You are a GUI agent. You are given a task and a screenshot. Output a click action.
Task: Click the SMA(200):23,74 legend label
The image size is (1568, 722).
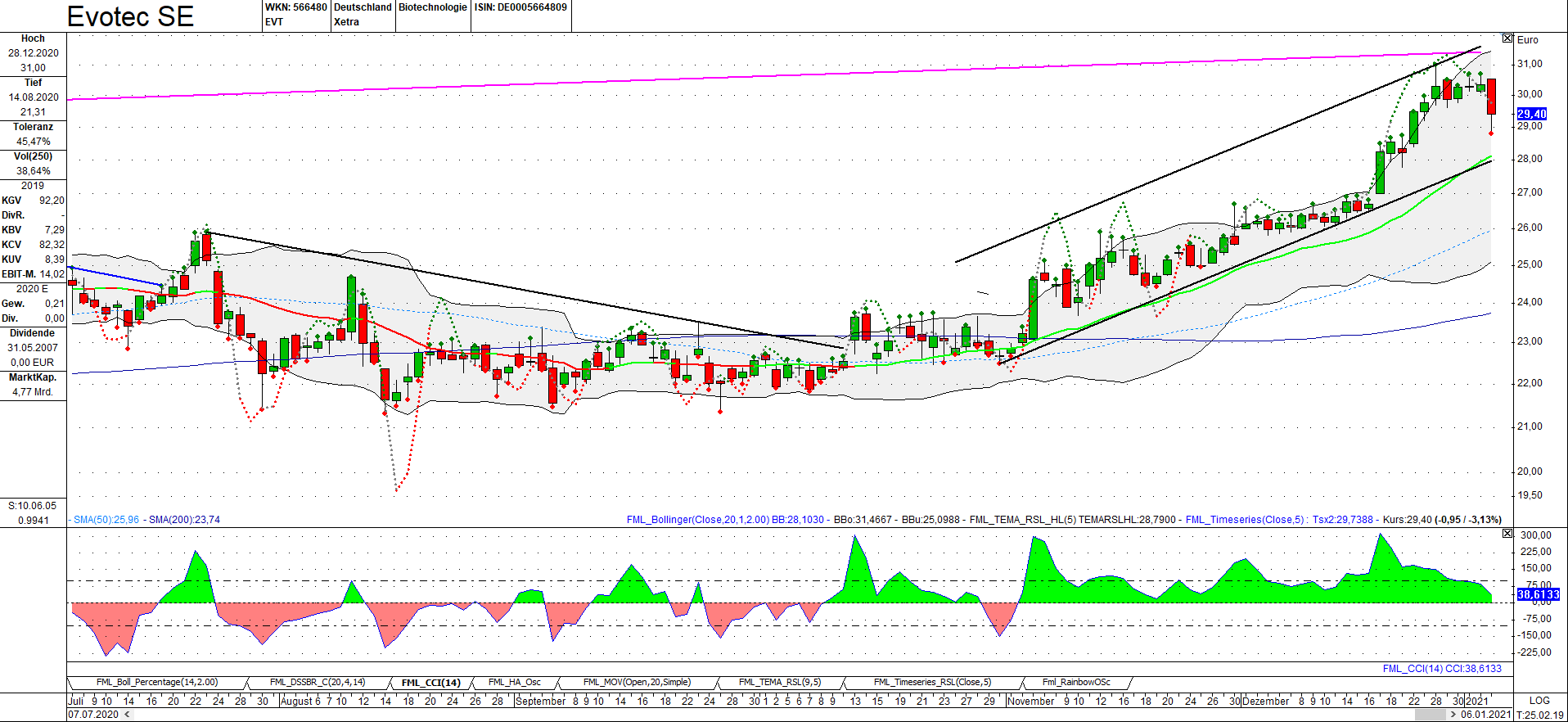click(x=184, y=520)
